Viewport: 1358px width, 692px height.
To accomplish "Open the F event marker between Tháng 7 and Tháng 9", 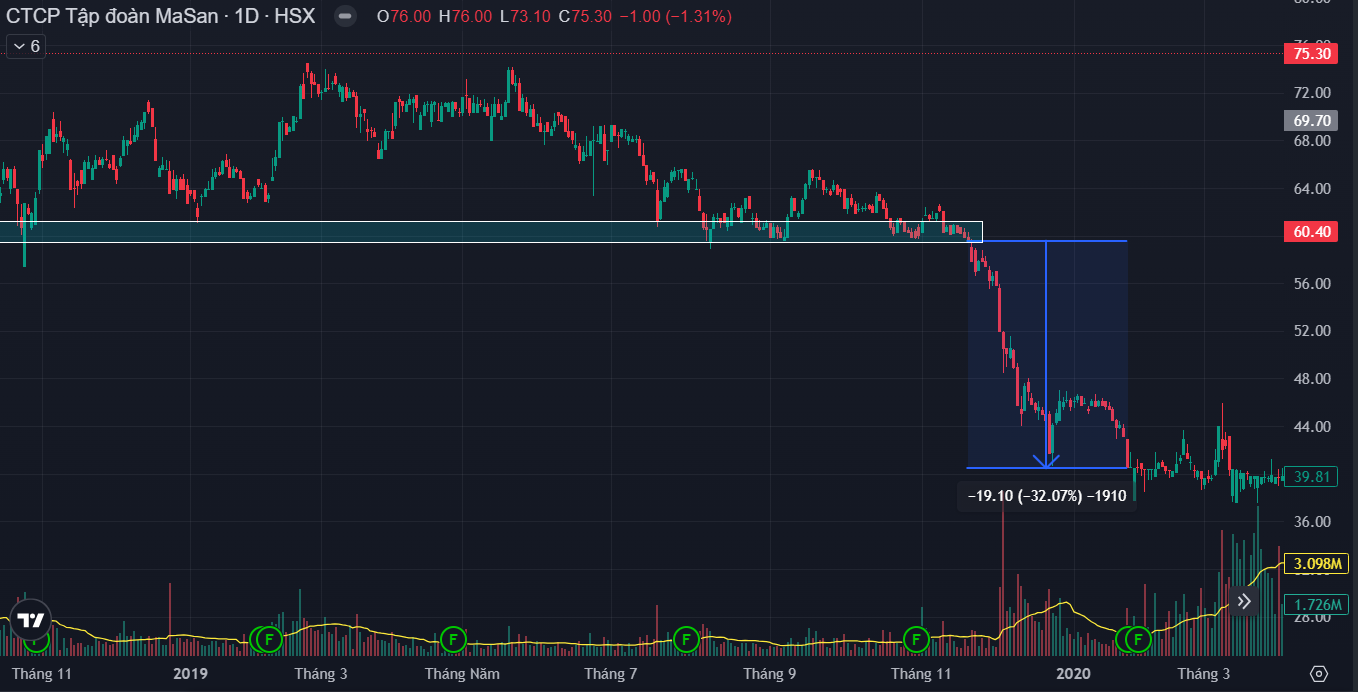I will [x=685, y=638].
